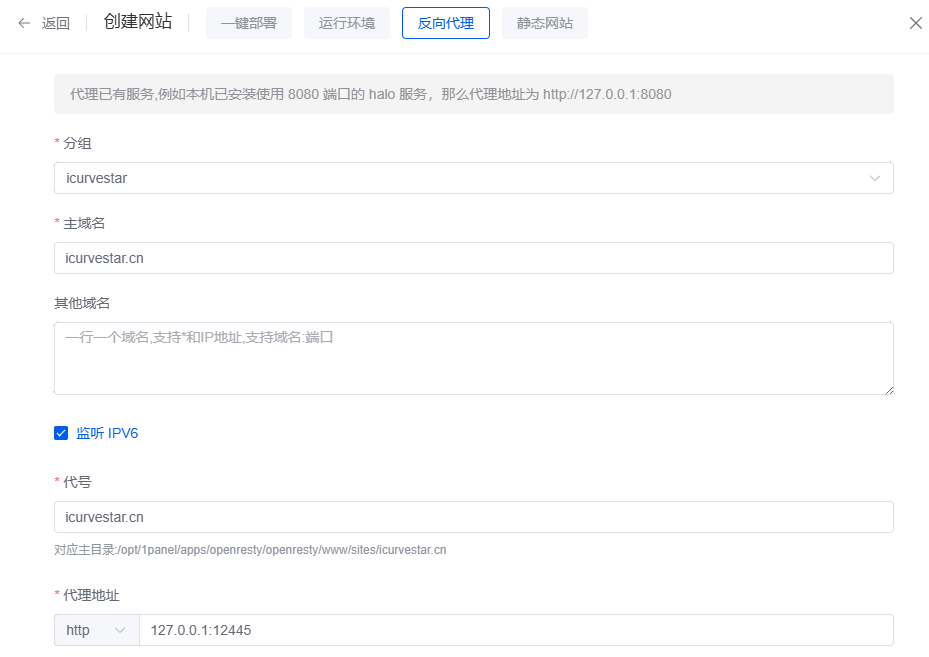Viewport: 929px width, 657px height.
Task: Click the 返回 link text
Action: (x=56, y=23)
